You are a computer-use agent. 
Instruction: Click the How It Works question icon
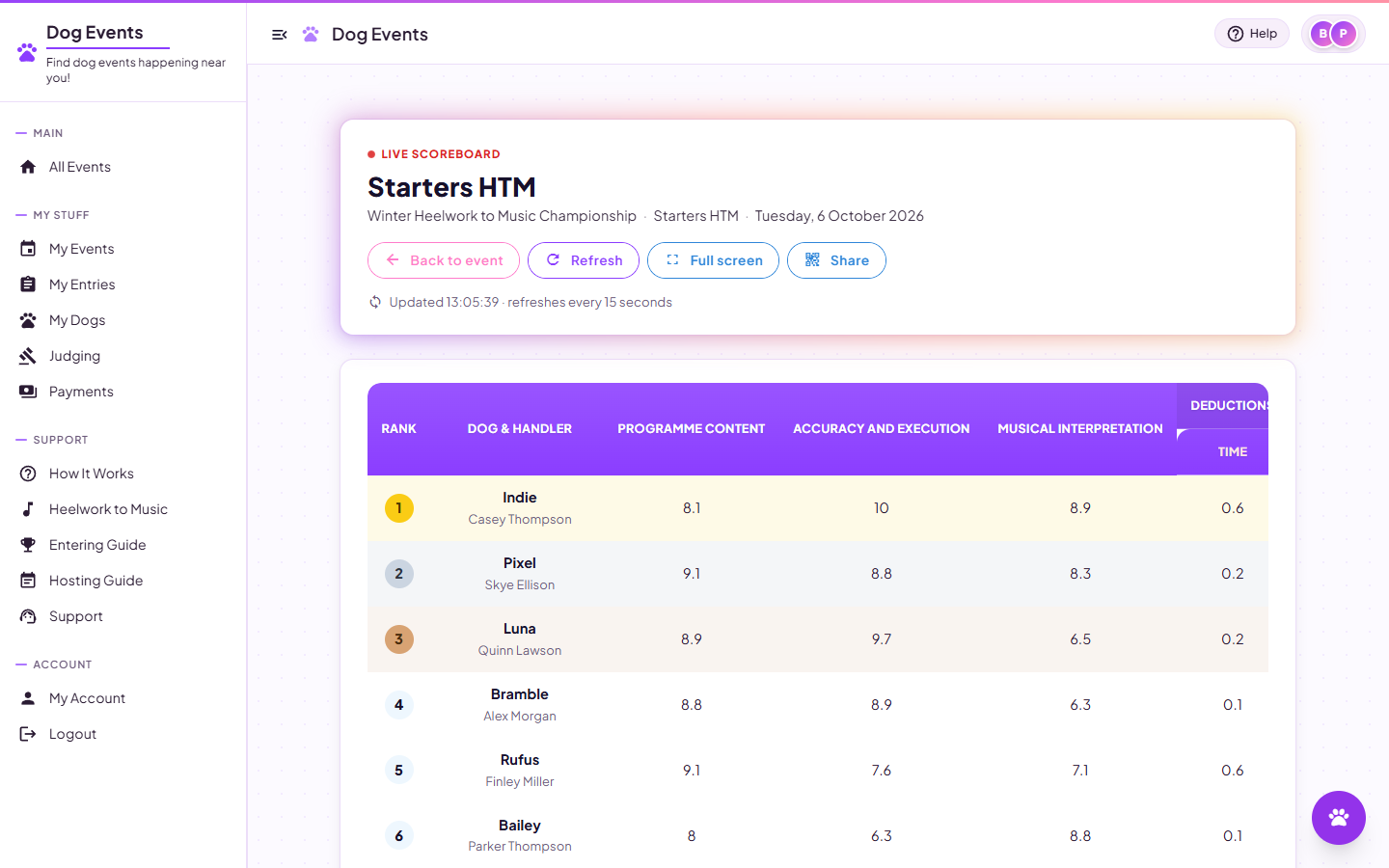click(x=28, y=474)
